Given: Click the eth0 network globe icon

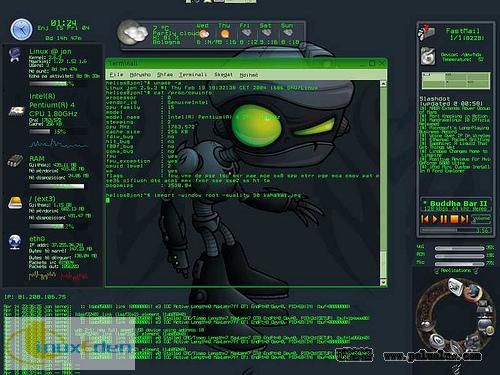Looking at the screenshot, I should click(15, 242).
